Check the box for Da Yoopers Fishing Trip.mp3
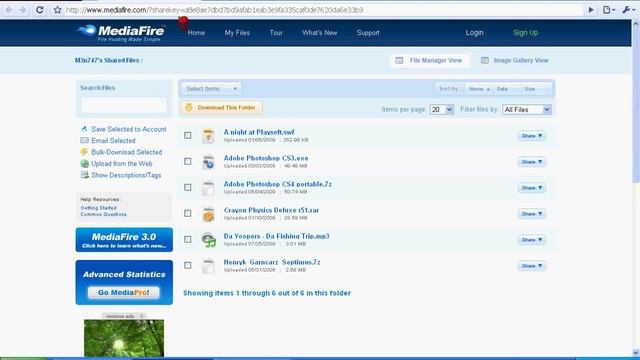 (187, 239)
